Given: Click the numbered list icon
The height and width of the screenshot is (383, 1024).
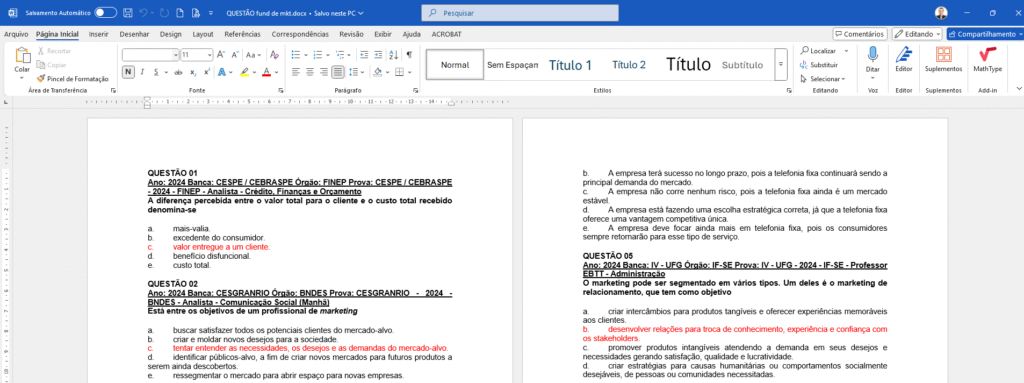Looking at the screenshot, I should tap(317, 55).
